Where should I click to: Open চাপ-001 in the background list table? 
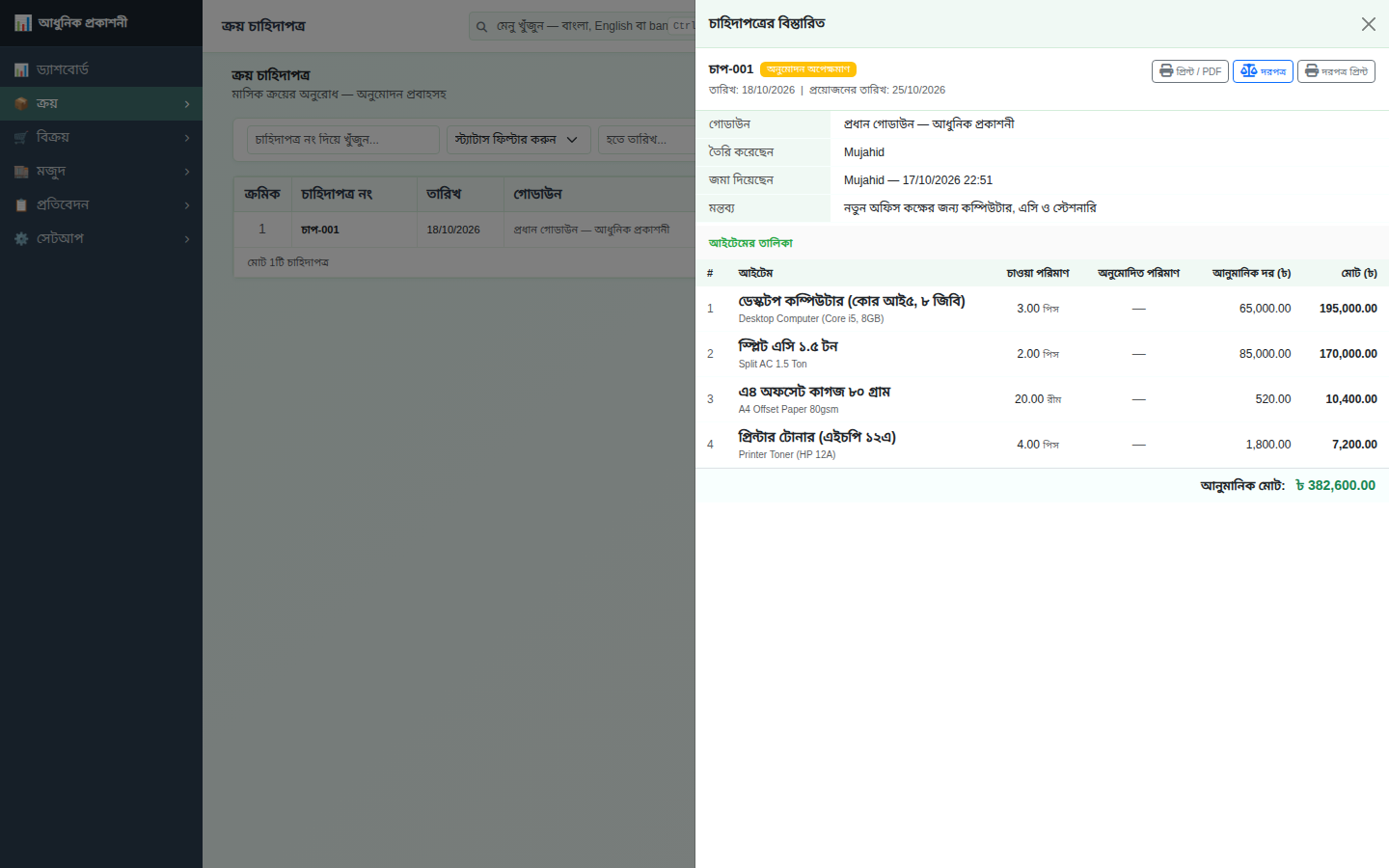tap(320, 230)
